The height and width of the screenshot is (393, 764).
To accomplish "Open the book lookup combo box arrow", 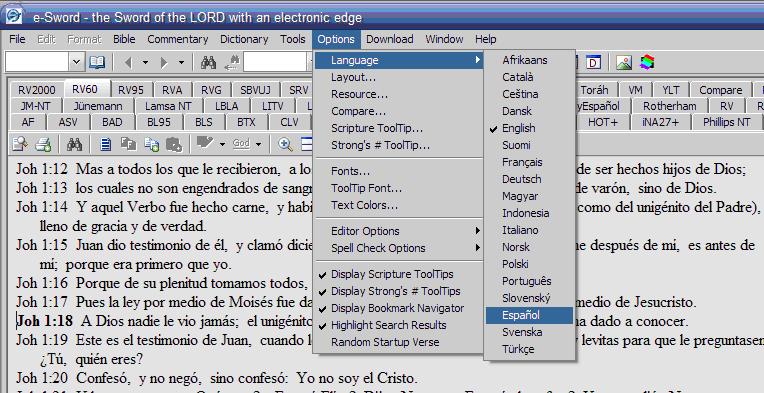I will [76, 62].
